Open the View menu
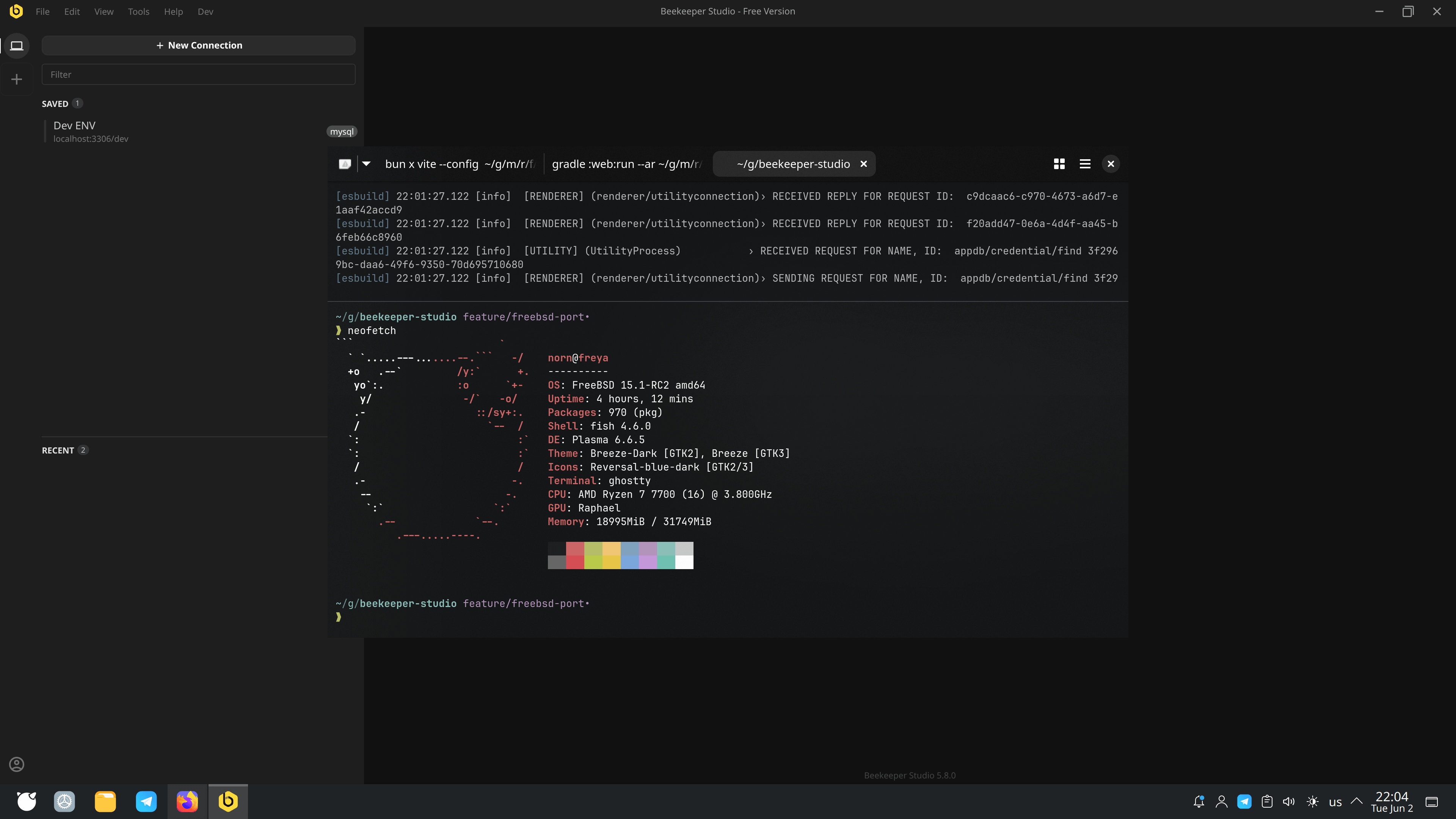1456x819 pixels. click(x=104, y=11)
